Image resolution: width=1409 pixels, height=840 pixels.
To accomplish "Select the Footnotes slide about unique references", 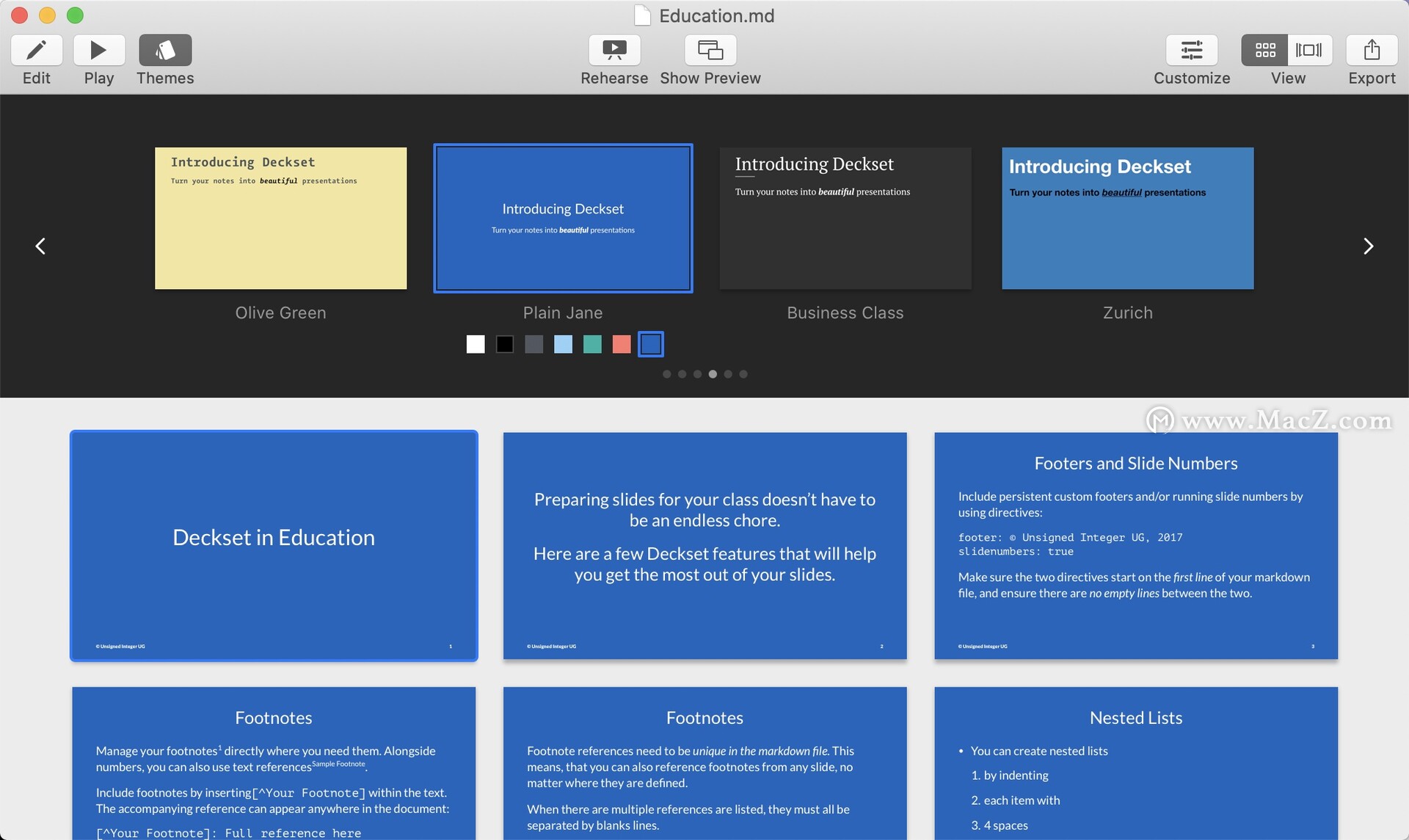I will click(705, 763).
